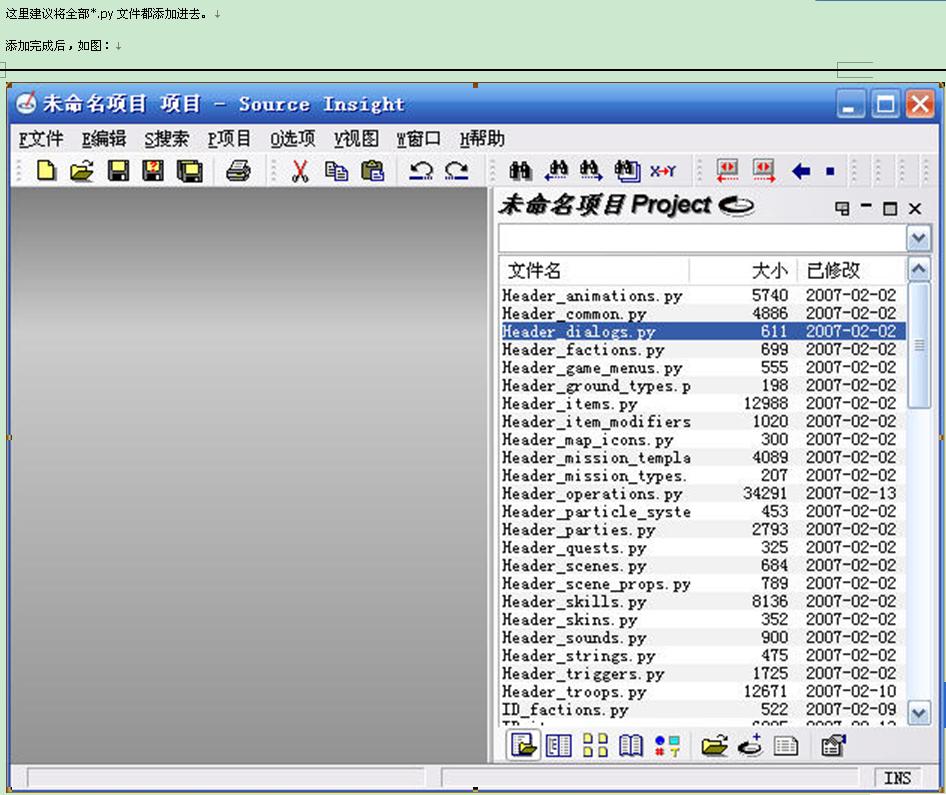
Task: Click the Print icon in toolbar
Action: click(237, 171)
